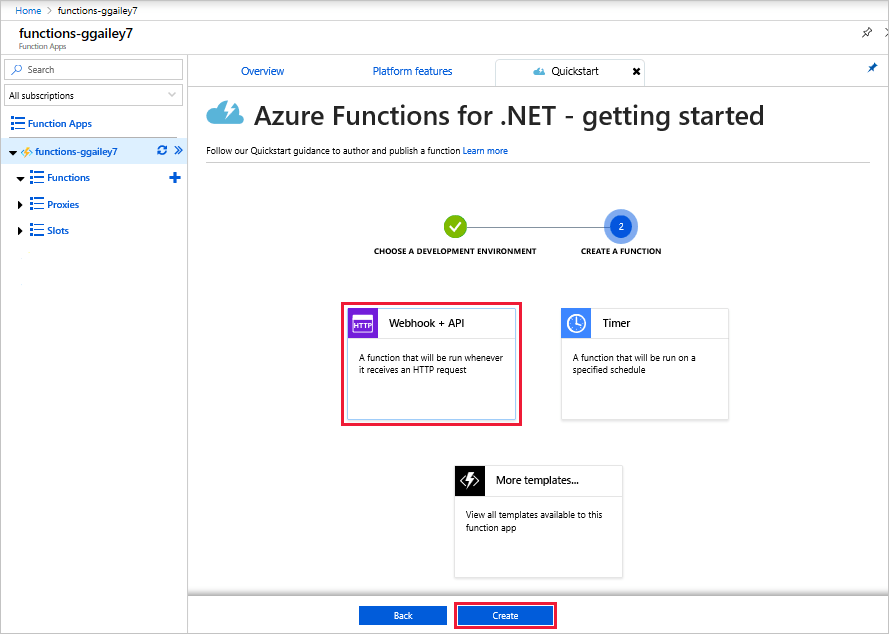Click the list icon next to Slots
Viewport: 889px width, 634px height.
point(37,230)
